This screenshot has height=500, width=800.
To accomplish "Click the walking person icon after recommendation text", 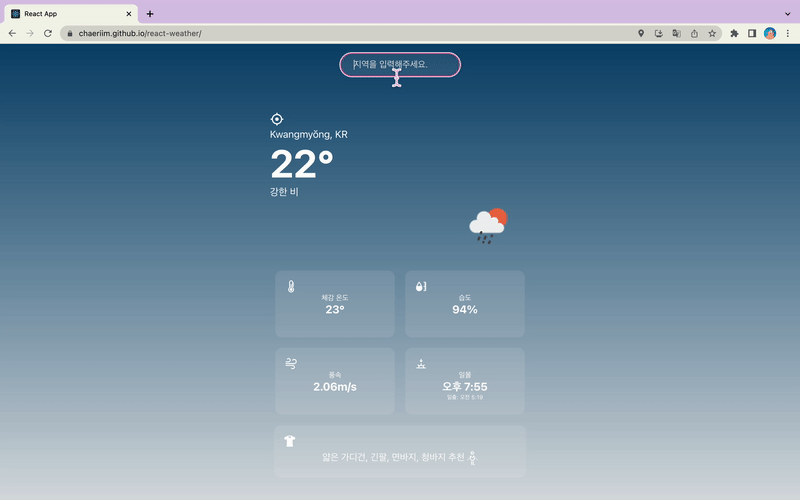I will 472,458.
